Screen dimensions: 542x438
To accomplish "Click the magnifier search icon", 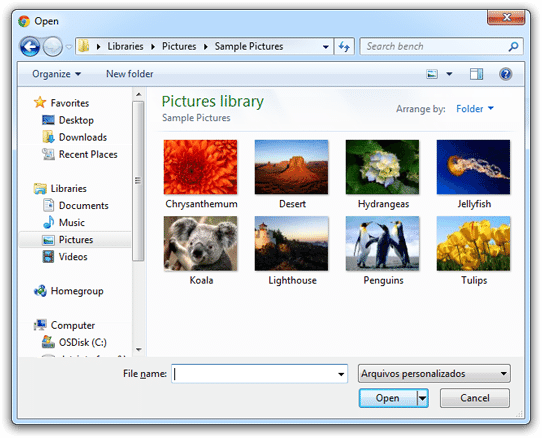I will [514, 46].
